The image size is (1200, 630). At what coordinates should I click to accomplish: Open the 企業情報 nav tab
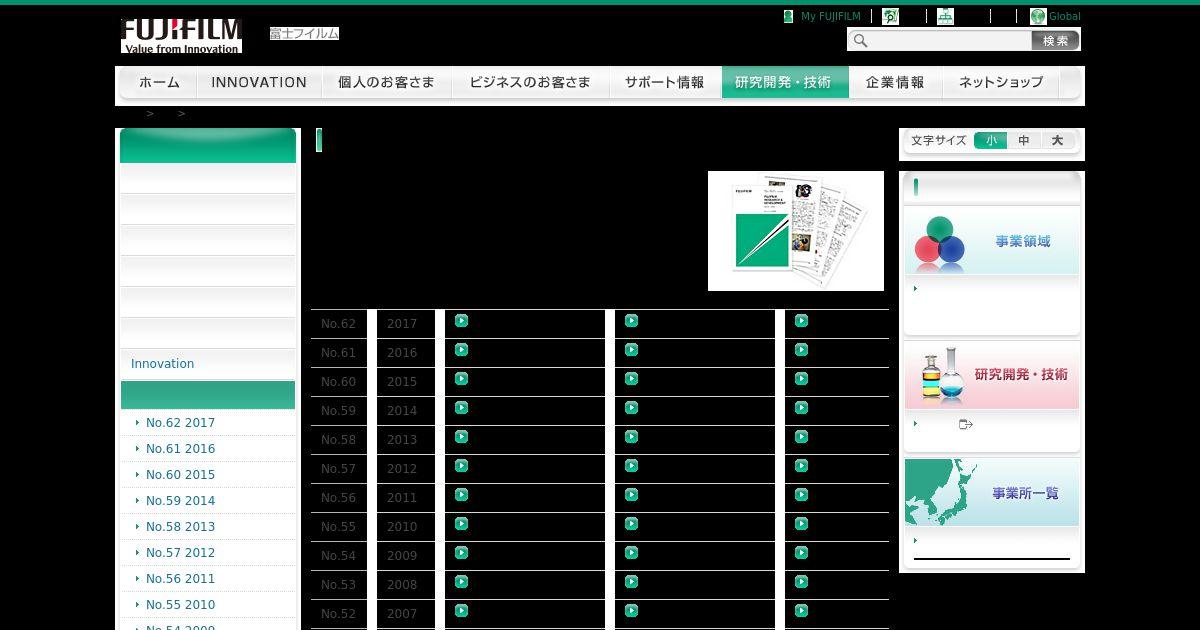(x=896, y=83)
